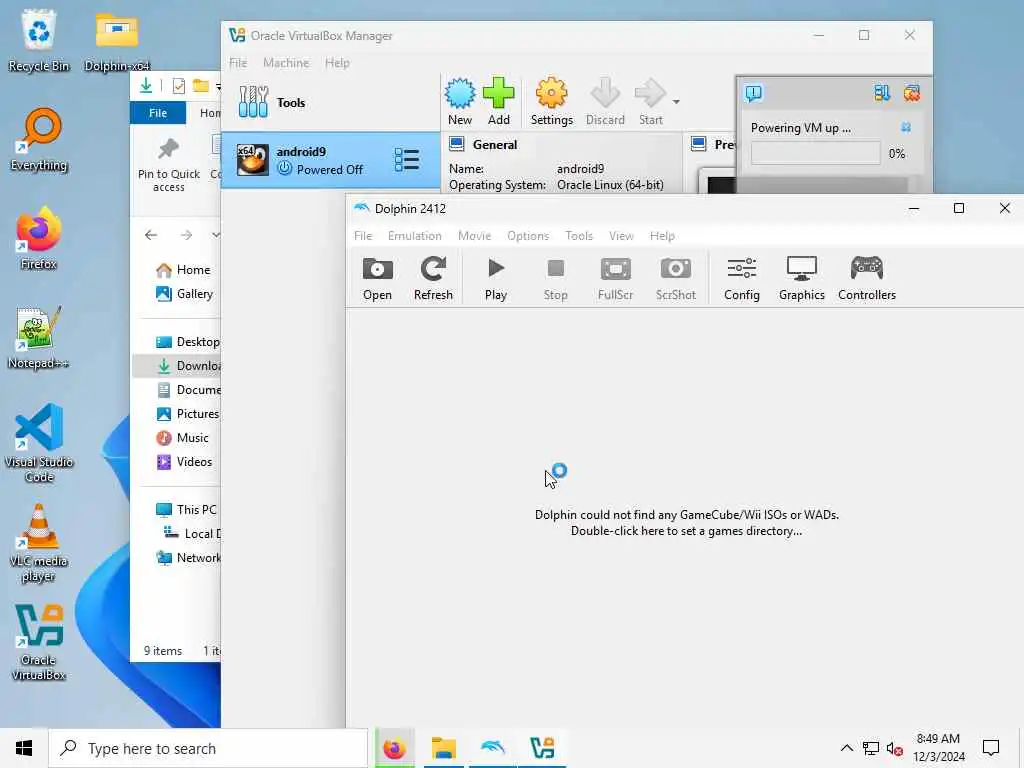This screenshot has height=768, width=1024.
Task: Open Dolphin Config settings
Action: pyautogui.click(x=742, y=279)
